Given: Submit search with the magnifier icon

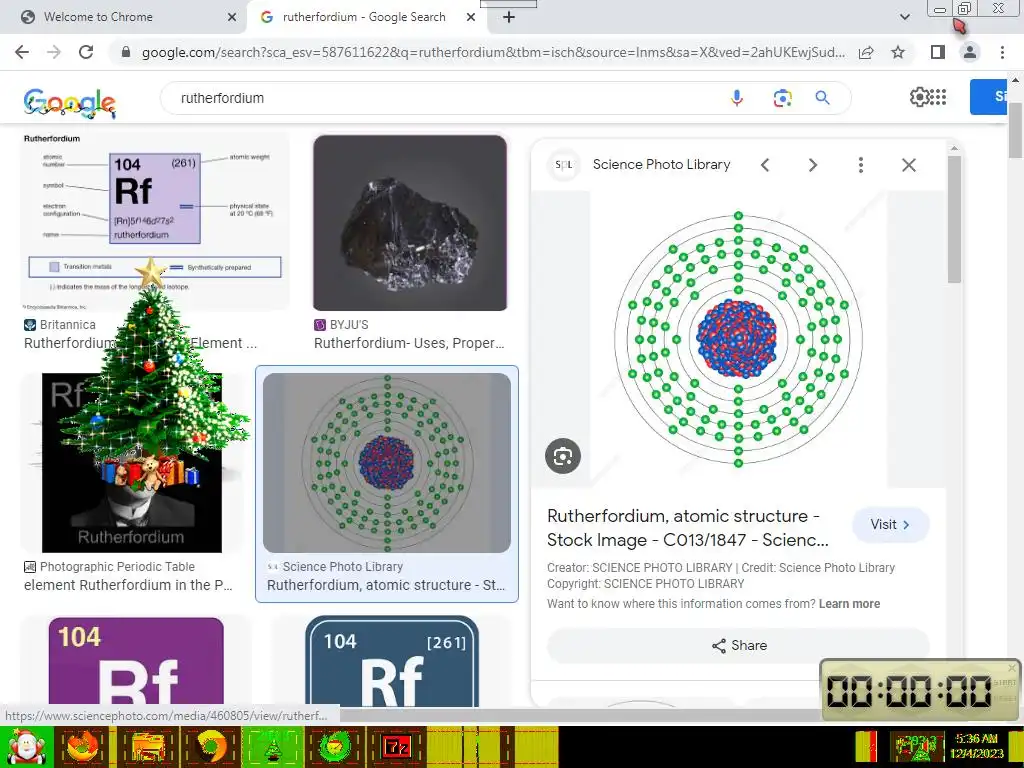Looking at the screenshot, I should 822,98.
